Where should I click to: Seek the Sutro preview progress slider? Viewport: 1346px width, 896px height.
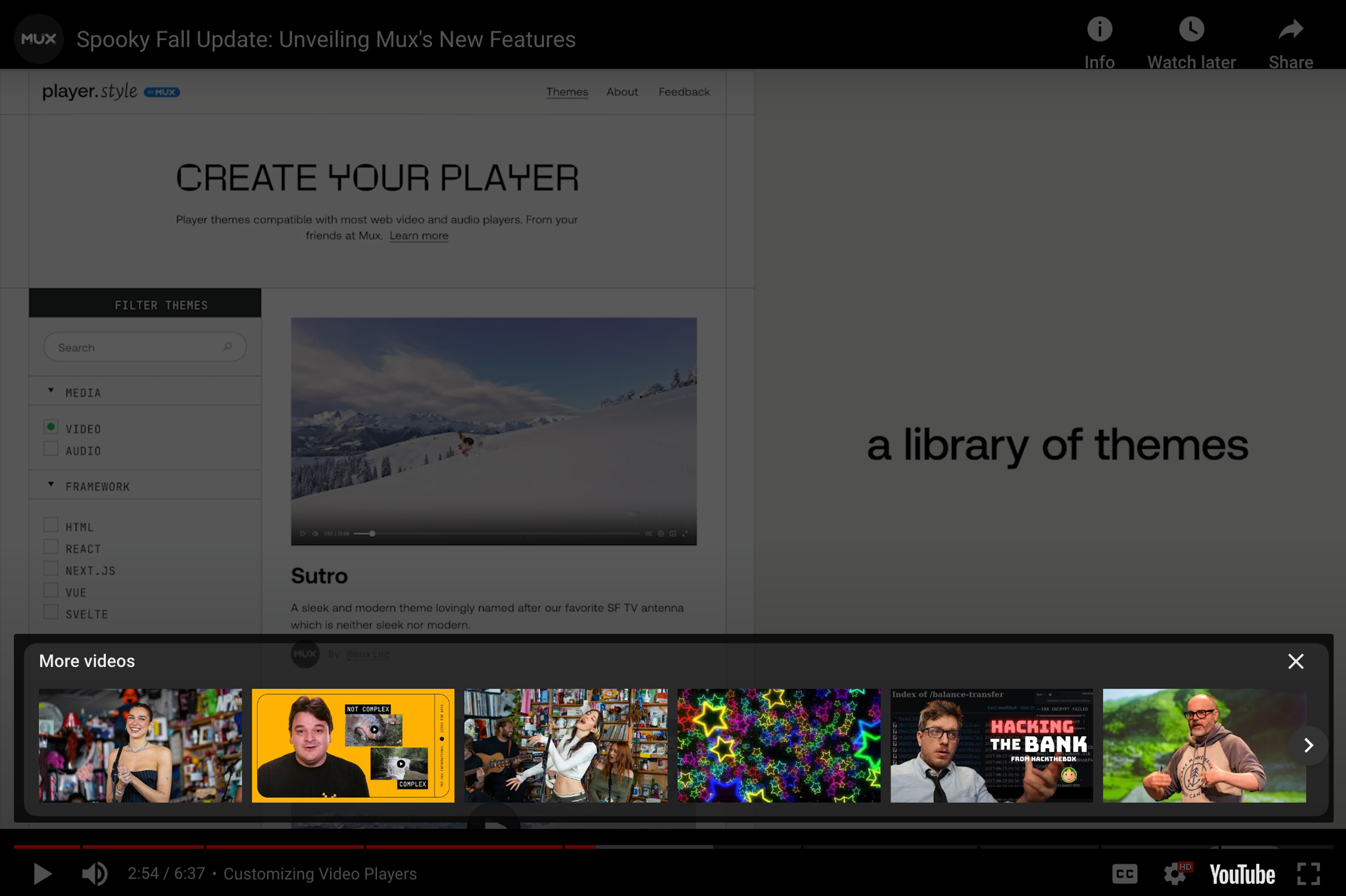[x=496, y=534]
